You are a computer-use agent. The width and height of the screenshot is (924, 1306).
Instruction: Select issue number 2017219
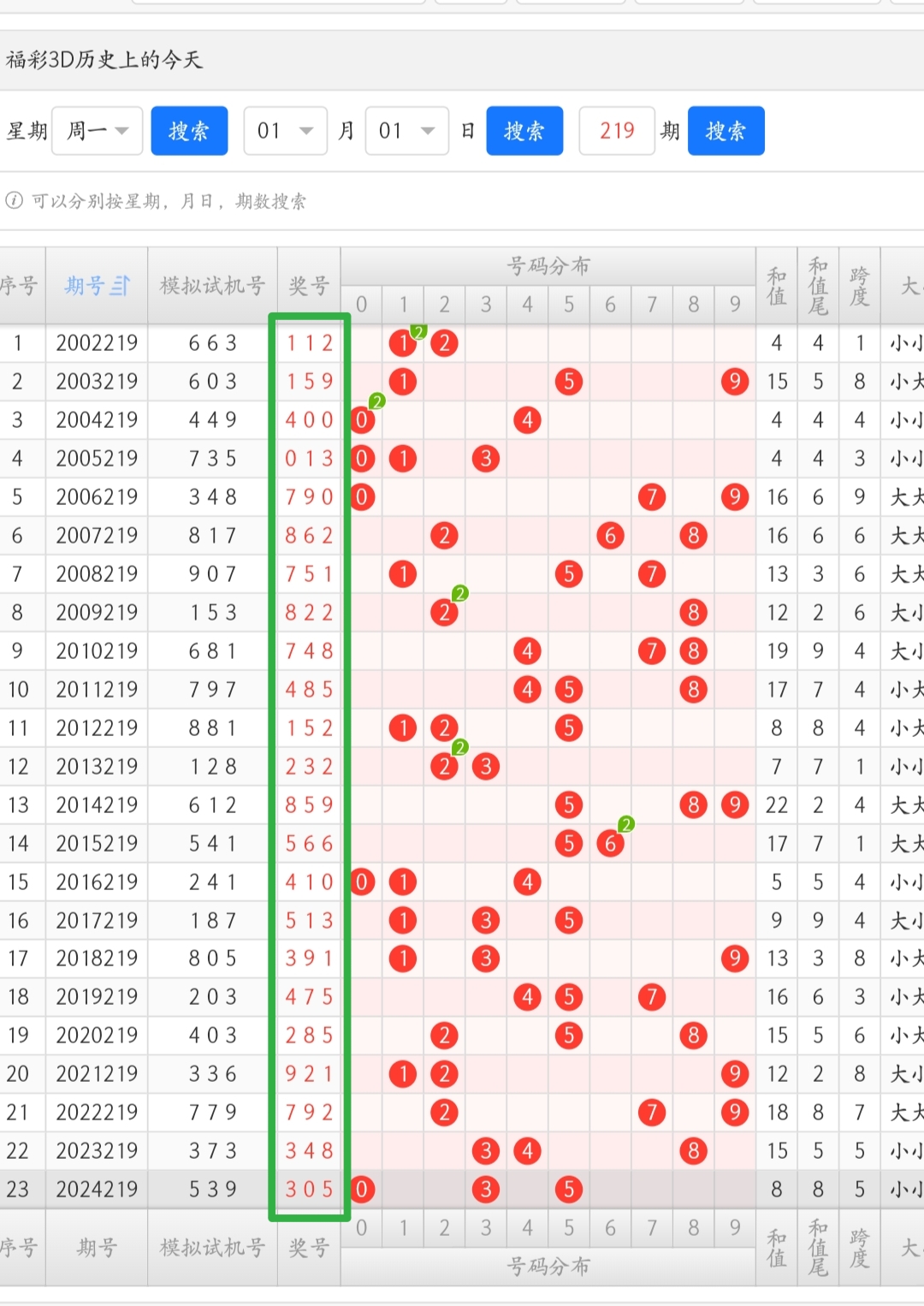click(97, 921)
